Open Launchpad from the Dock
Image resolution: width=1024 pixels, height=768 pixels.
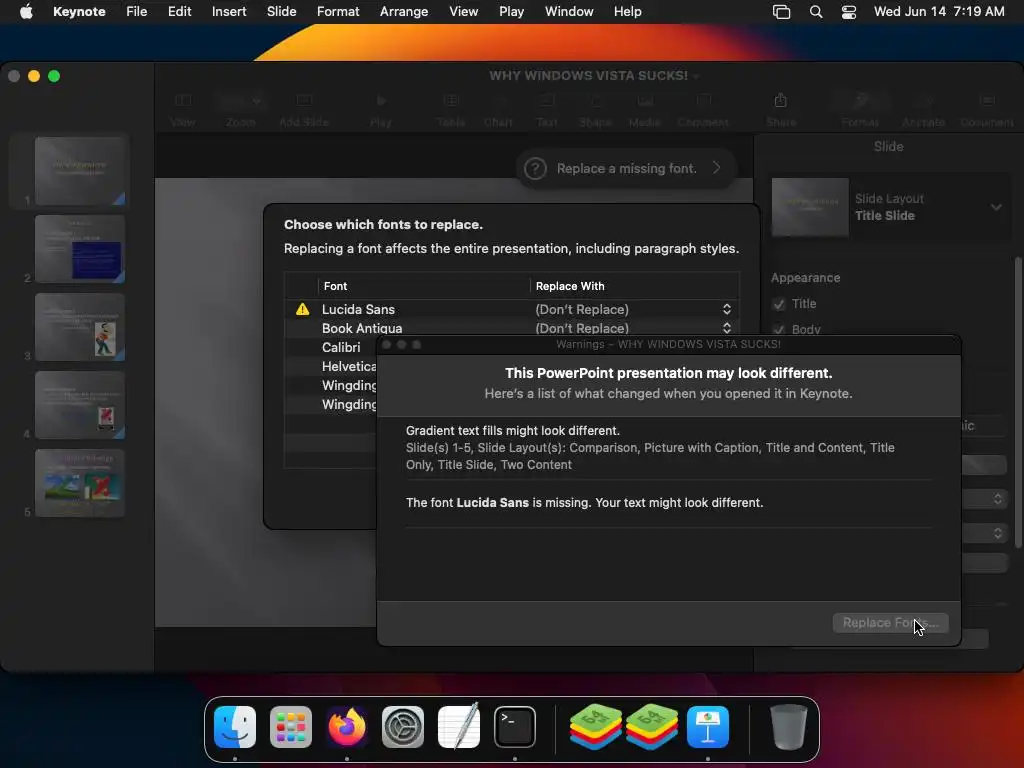pos(291,727)
